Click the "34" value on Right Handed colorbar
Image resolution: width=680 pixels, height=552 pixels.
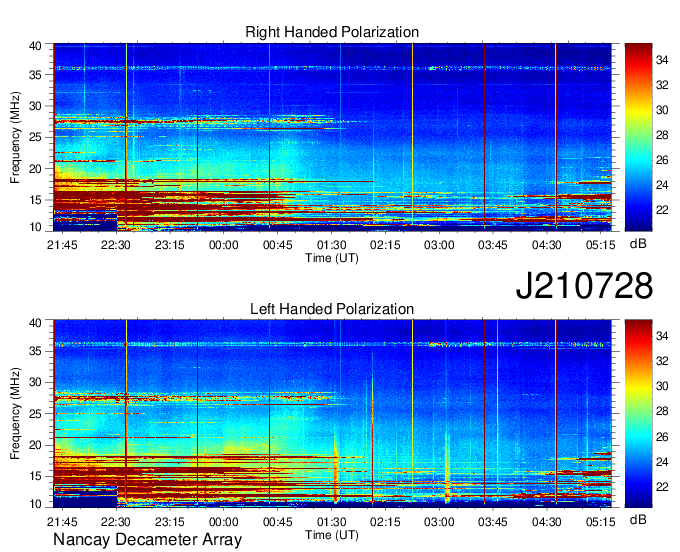click(662, 59)
